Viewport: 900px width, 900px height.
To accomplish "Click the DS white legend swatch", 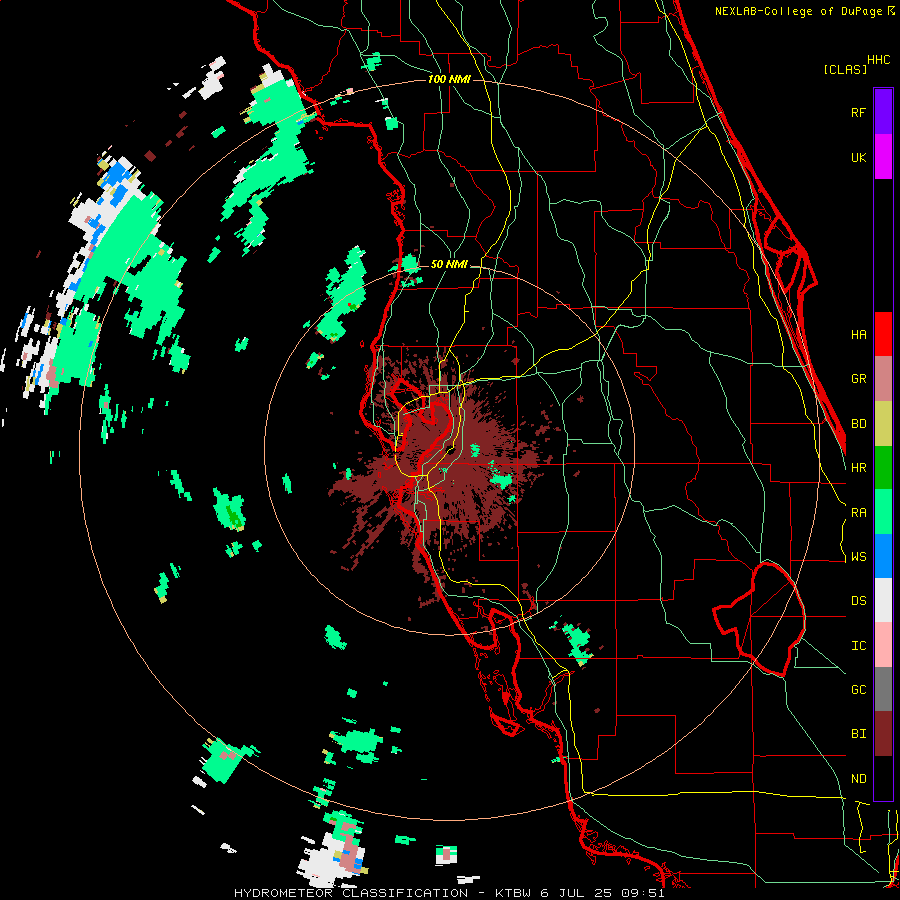I will [883, 600].
